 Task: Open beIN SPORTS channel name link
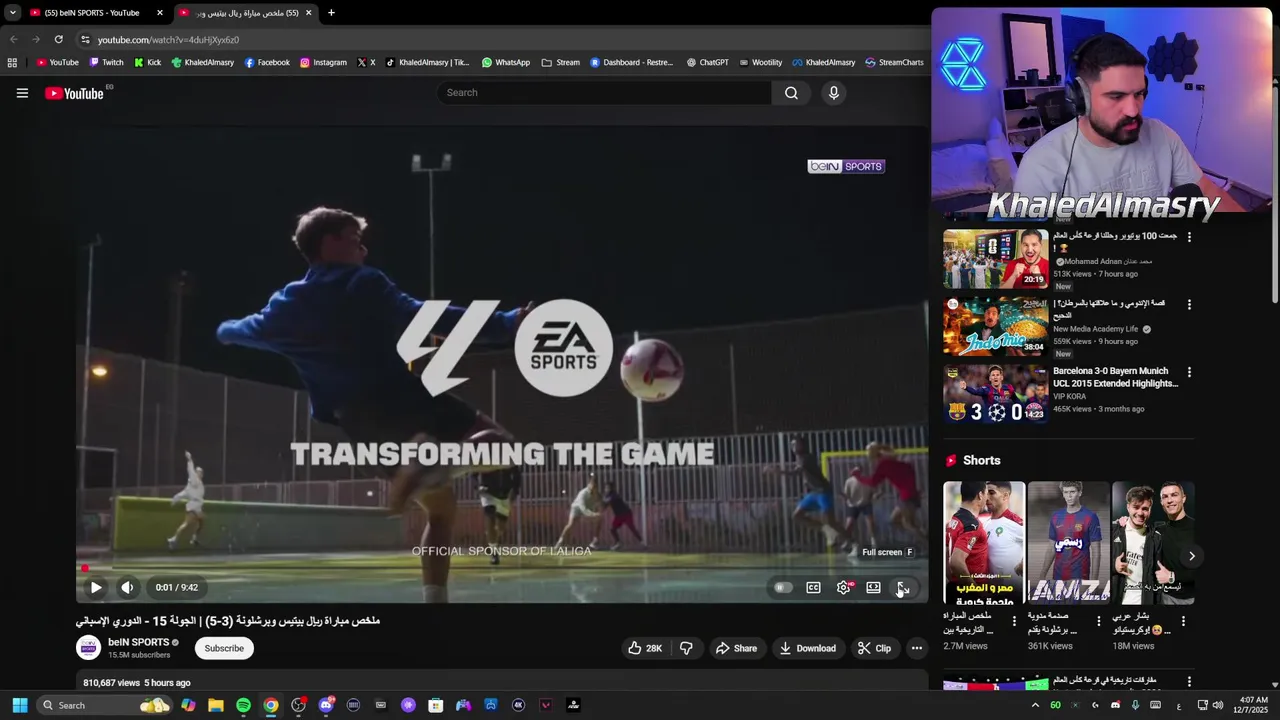(138, 642)
